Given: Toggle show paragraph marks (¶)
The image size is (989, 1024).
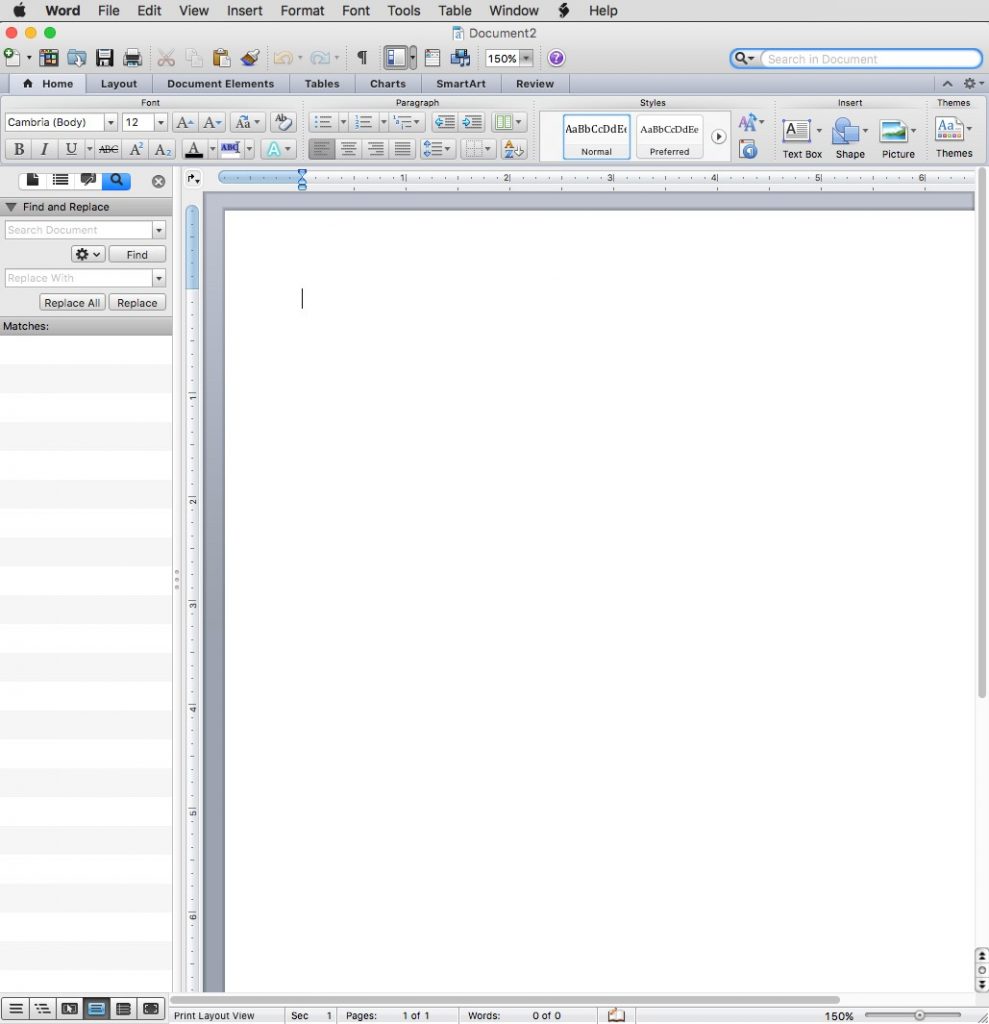Looking at the screenshot, I should 362,58.
